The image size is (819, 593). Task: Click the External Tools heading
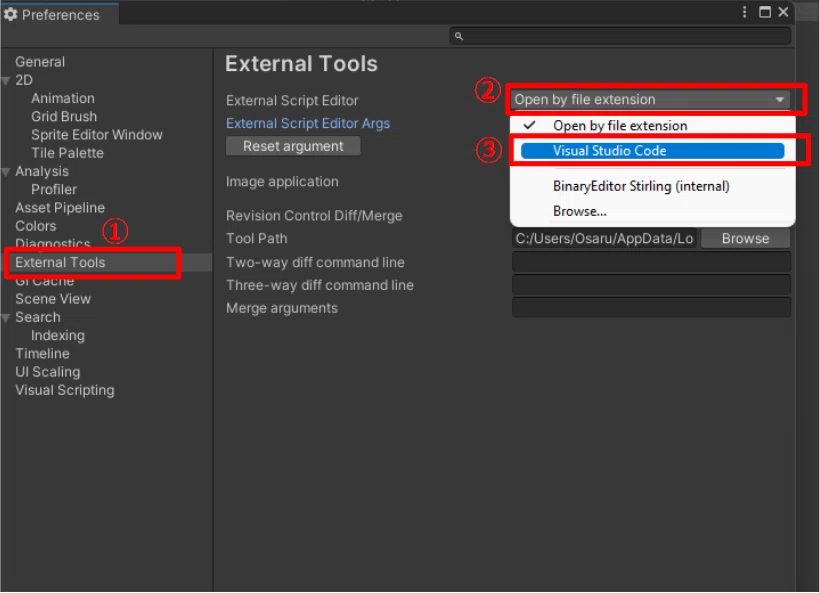pos(301,64)
